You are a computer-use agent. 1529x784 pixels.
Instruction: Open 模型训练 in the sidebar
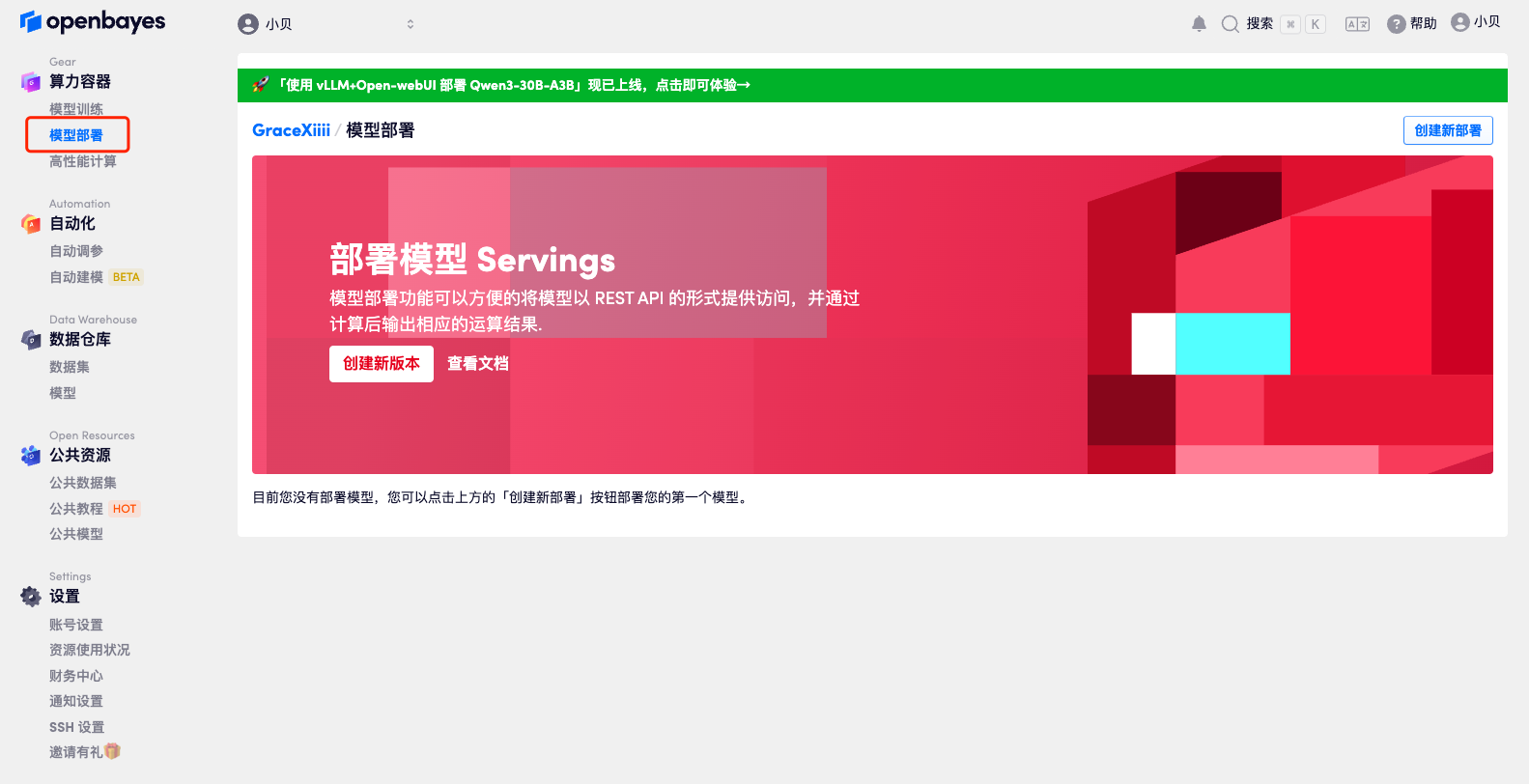tap(76, 109)
